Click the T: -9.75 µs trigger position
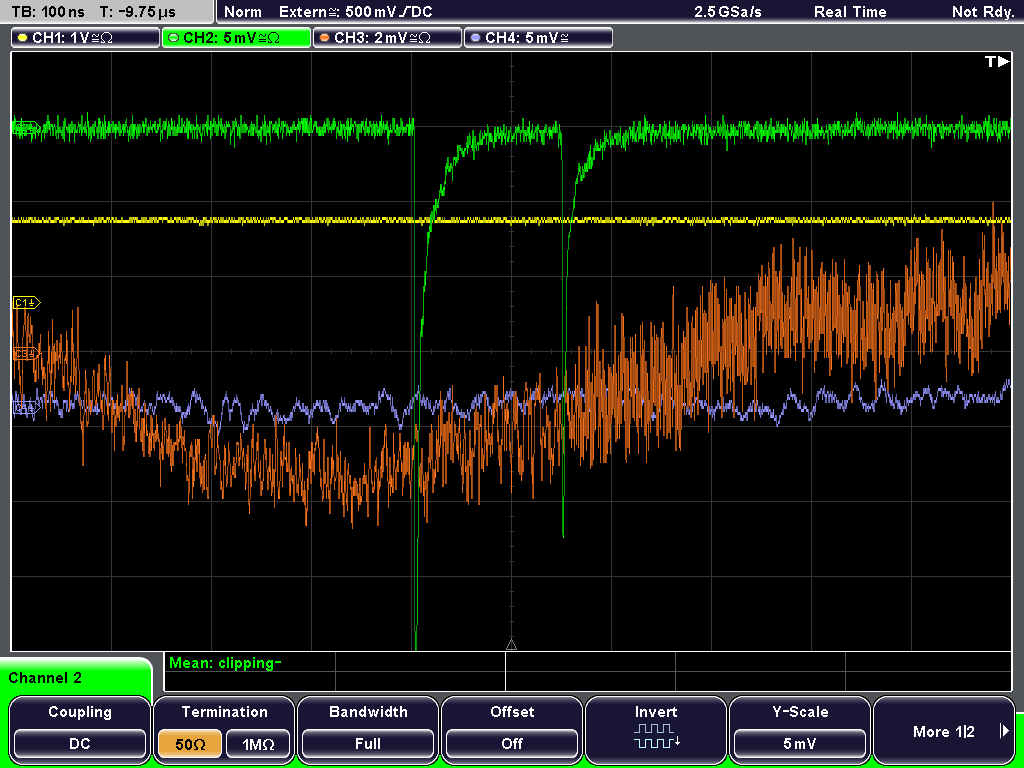Viewport: 1024px width, 768px height. point(138,12)
